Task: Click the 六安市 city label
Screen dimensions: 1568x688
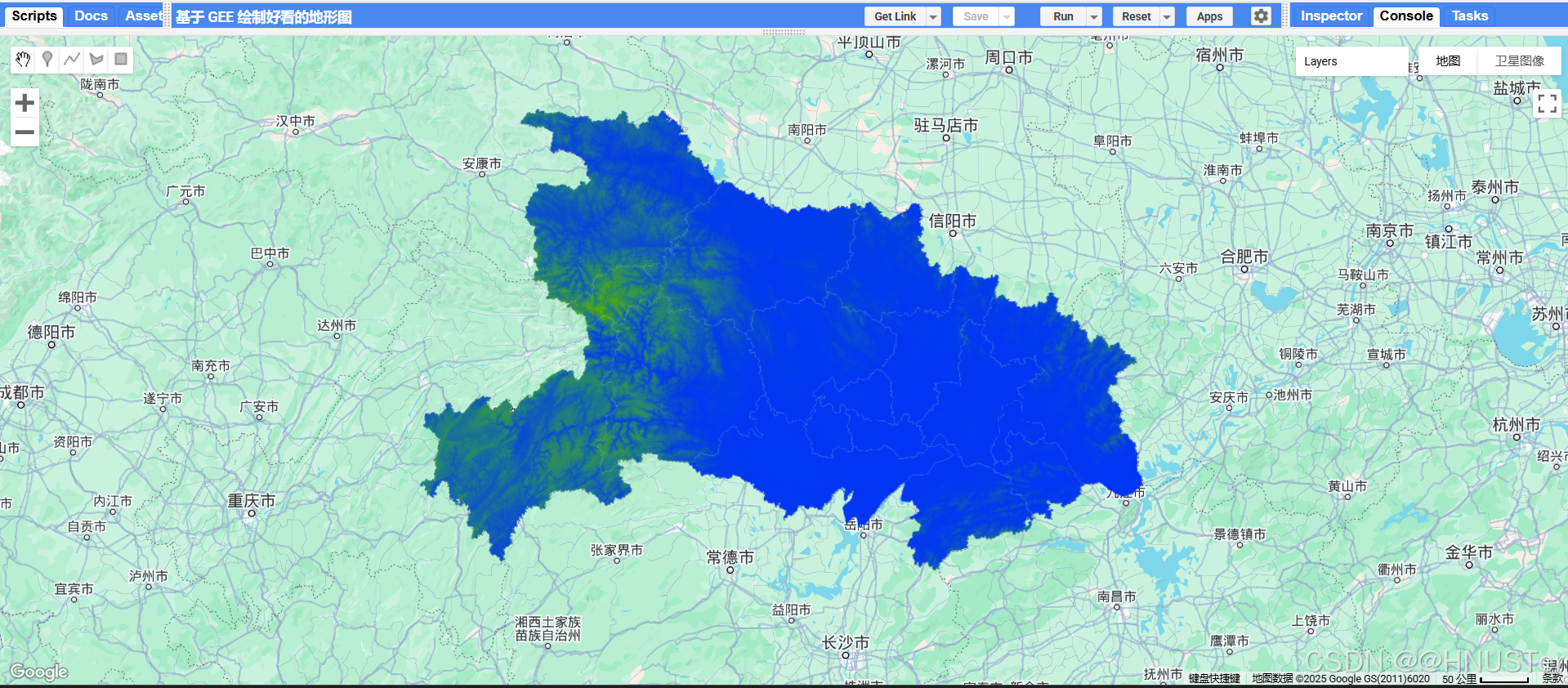Action: (1178, 268)
